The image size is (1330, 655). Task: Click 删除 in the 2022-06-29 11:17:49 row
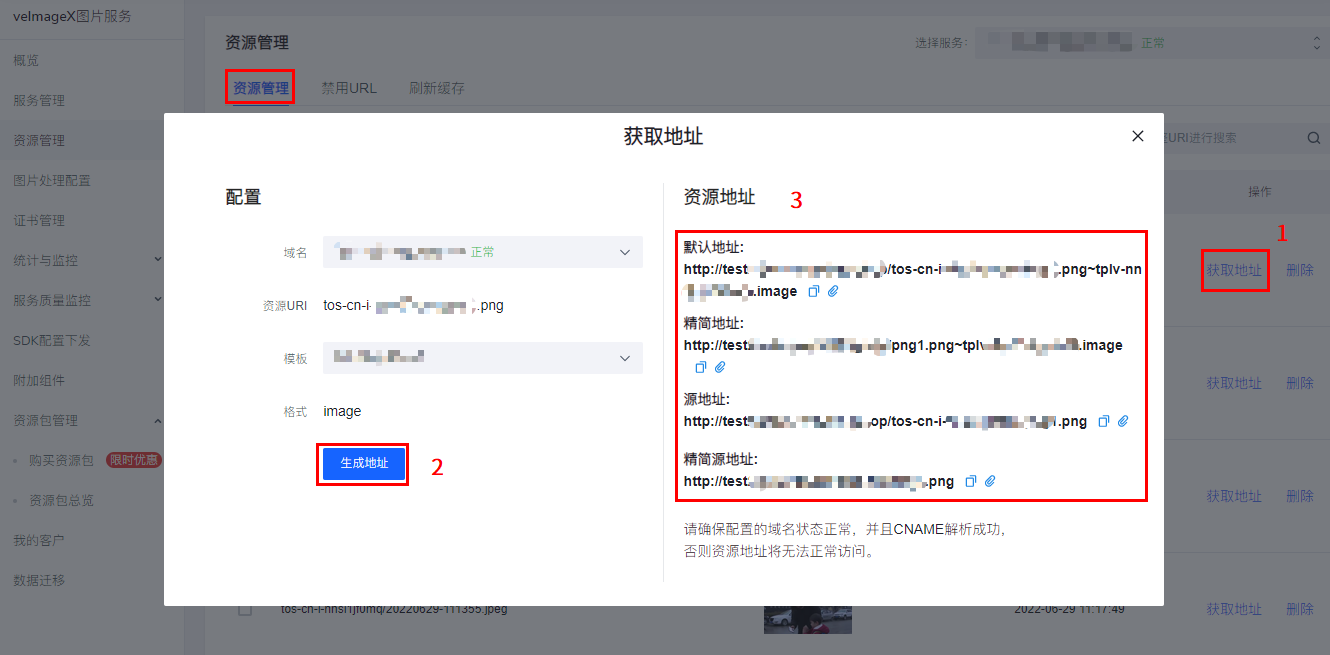(x=1300, y=609)
